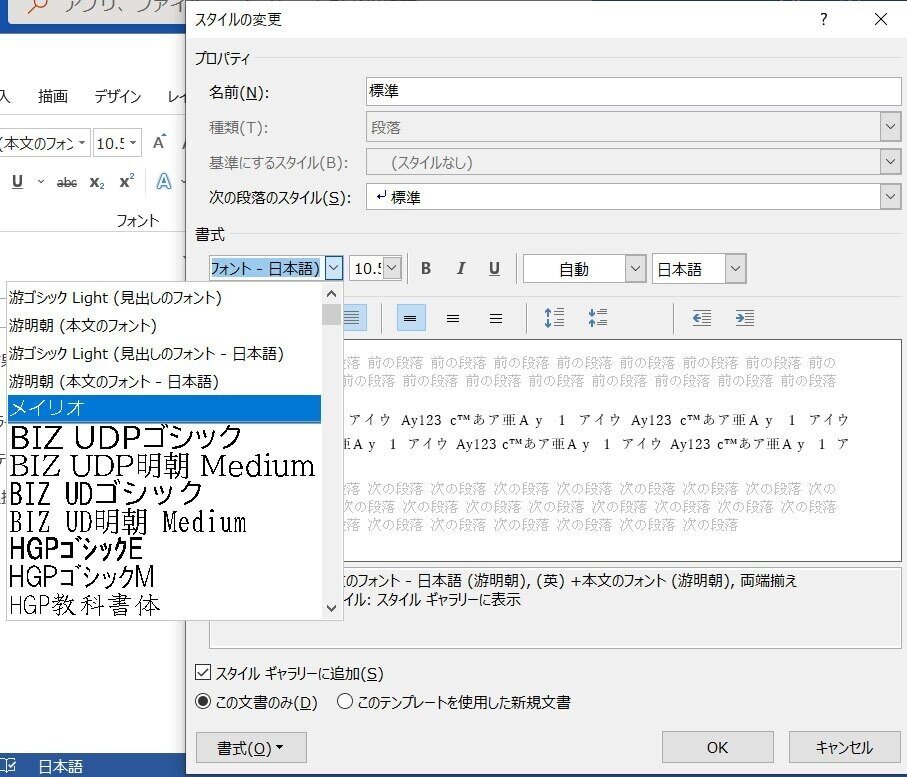Image resolution: width=907 pixels, height=777 pixels.
Task: Select double line spacing icon
Action: 496,318
